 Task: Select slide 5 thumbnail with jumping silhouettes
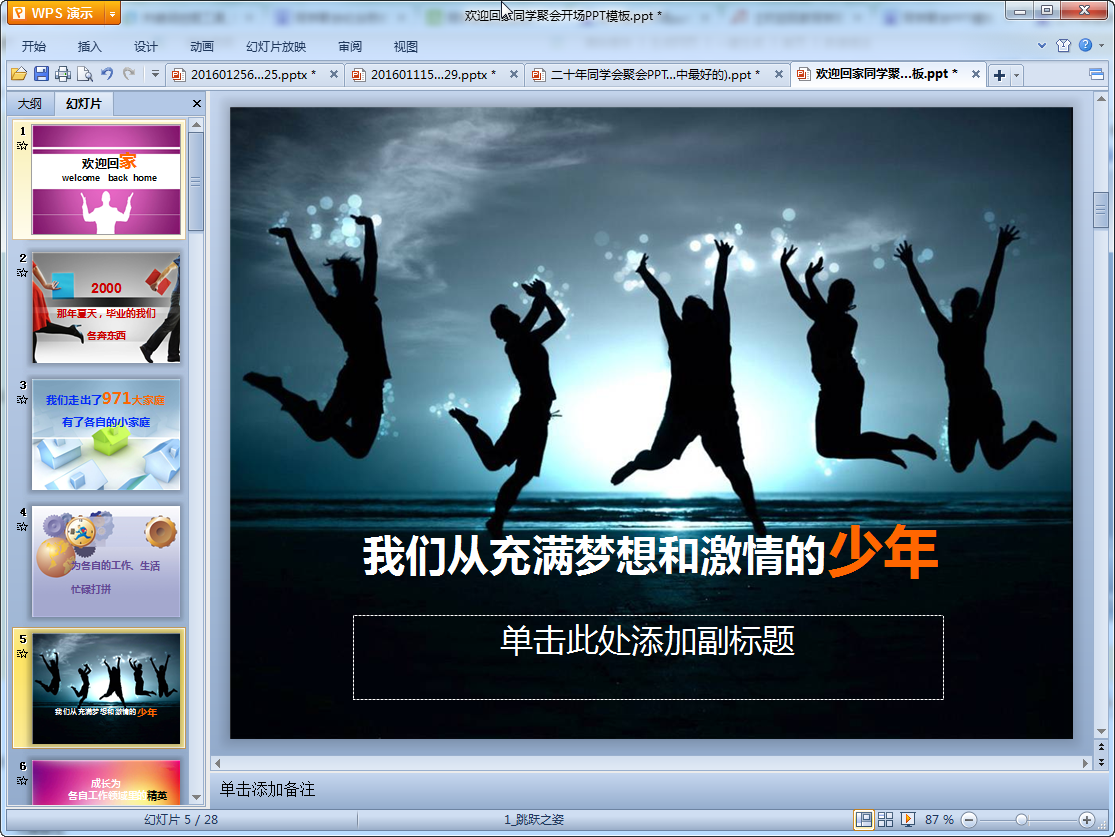point(106,689)
